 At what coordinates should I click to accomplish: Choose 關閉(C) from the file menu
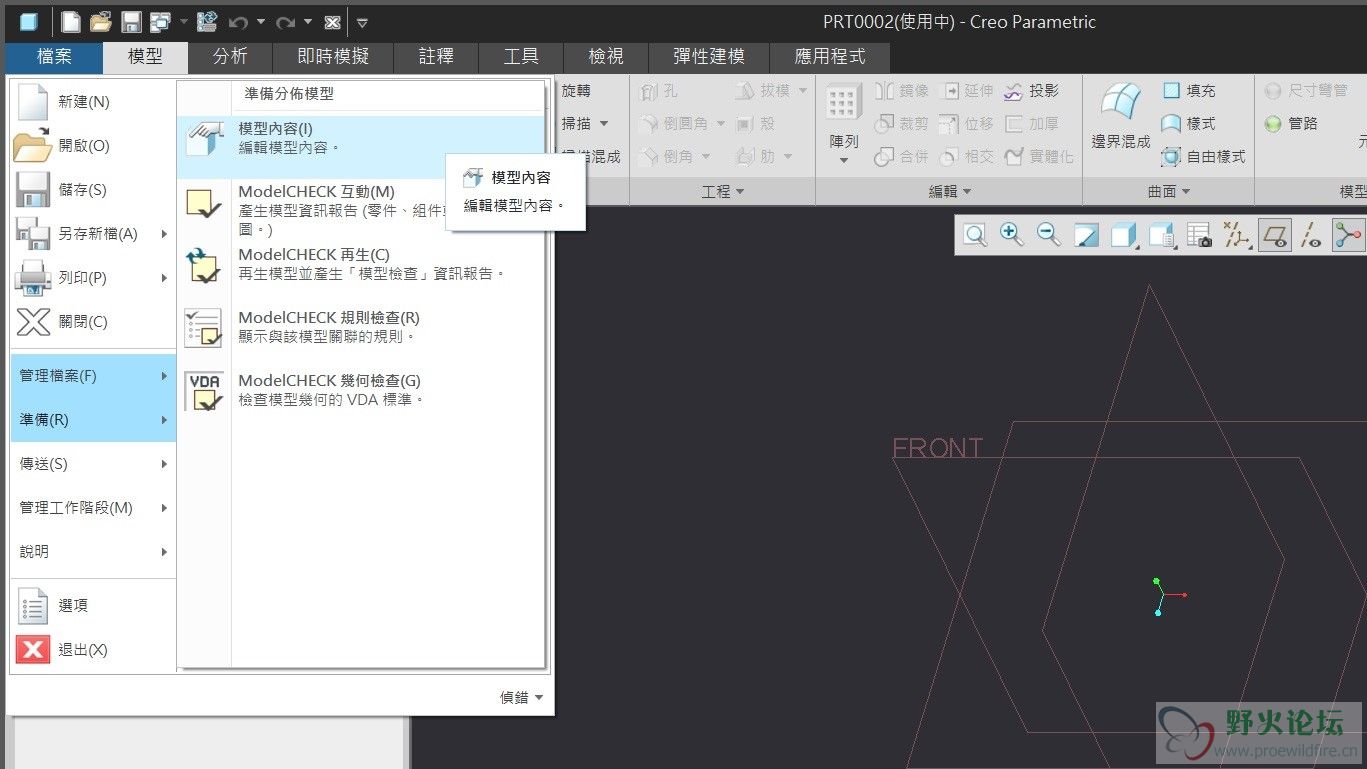(x=93, y=322)
